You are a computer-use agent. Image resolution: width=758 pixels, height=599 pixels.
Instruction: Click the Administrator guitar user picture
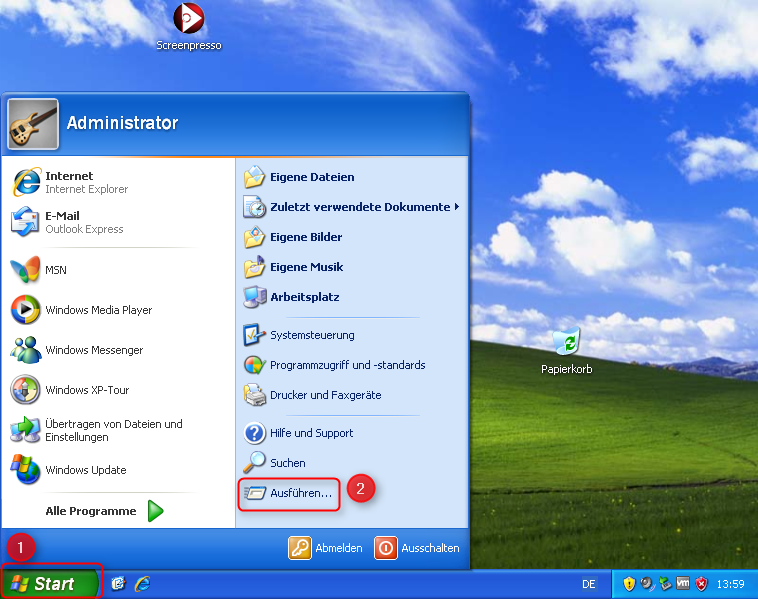[33, 124]
